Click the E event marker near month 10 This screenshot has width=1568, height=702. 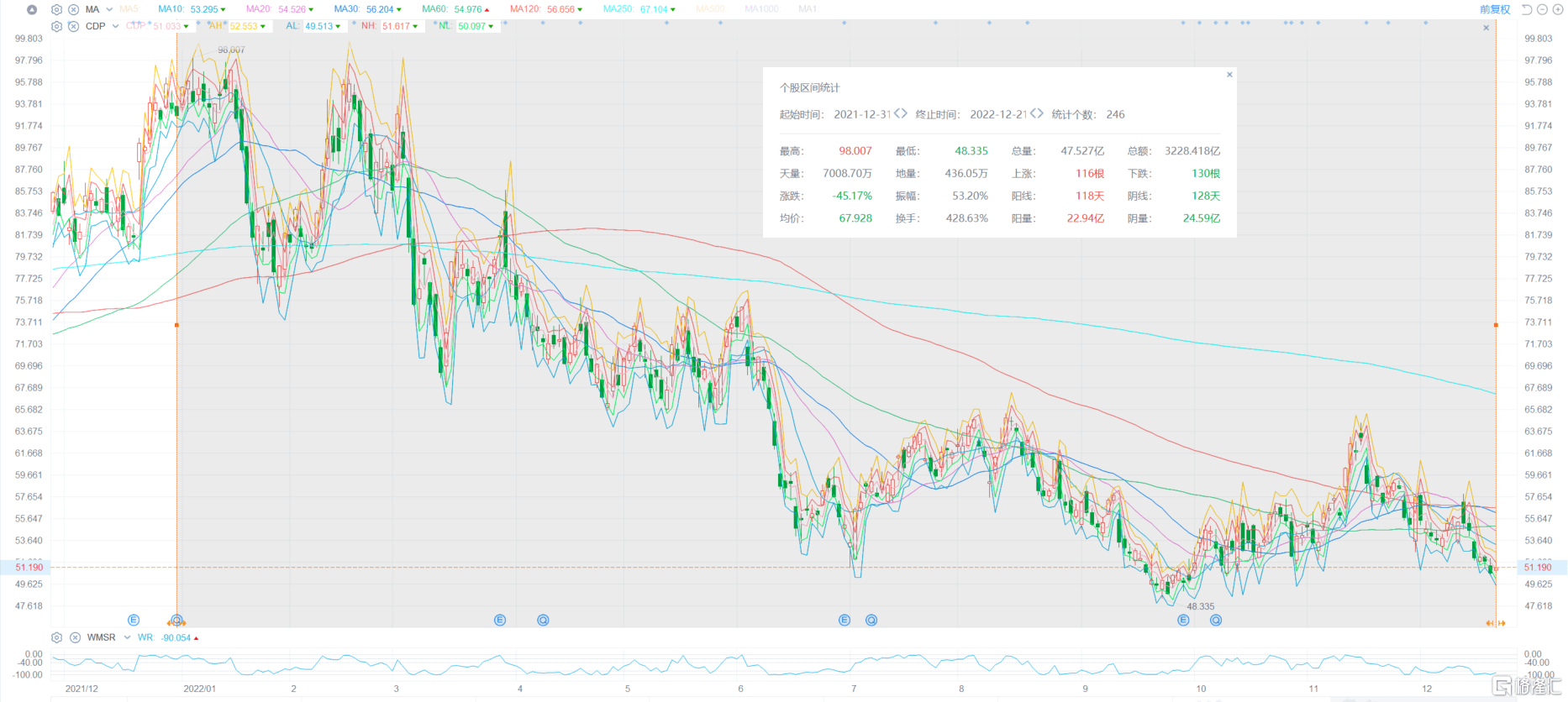1183,620
